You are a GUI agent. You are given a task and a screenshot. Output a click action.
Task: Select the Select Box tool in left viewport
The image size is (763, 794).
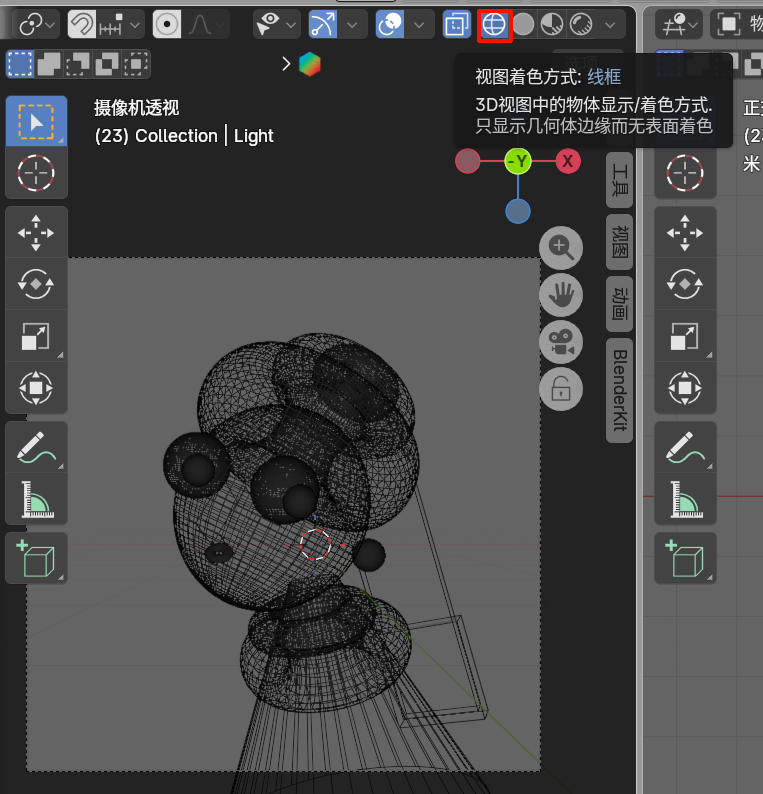pyautogui.click(x=36, y=122)
